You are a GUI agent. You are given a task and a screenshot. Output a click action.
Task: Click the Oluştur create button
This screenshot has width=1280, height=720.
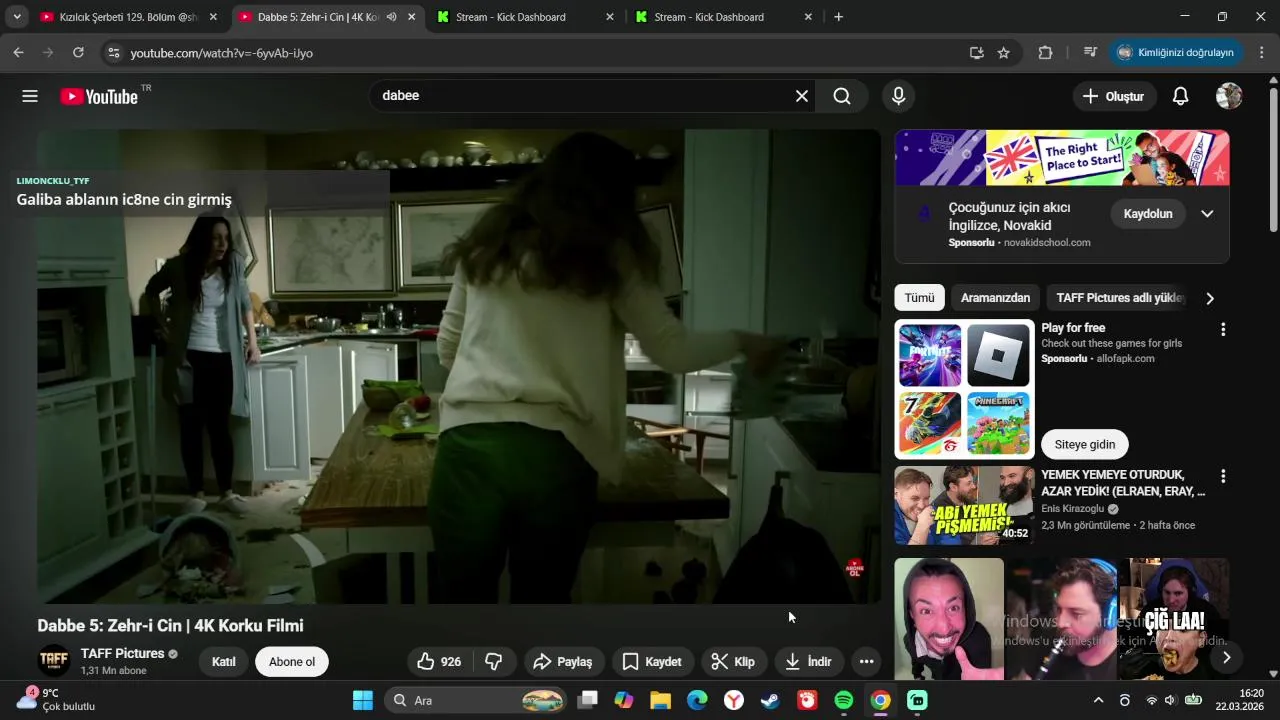(x=1114, y=96)
